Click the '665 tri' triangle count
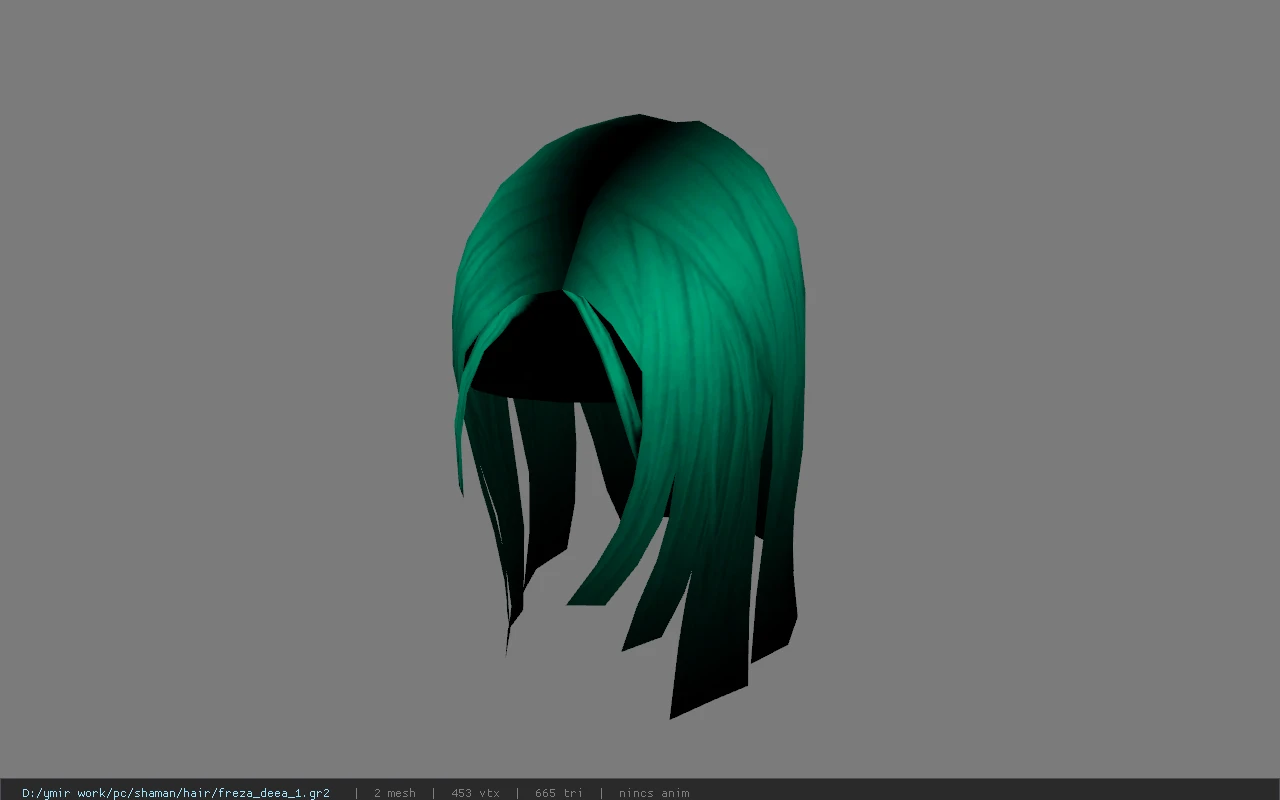 coord(558,793)
